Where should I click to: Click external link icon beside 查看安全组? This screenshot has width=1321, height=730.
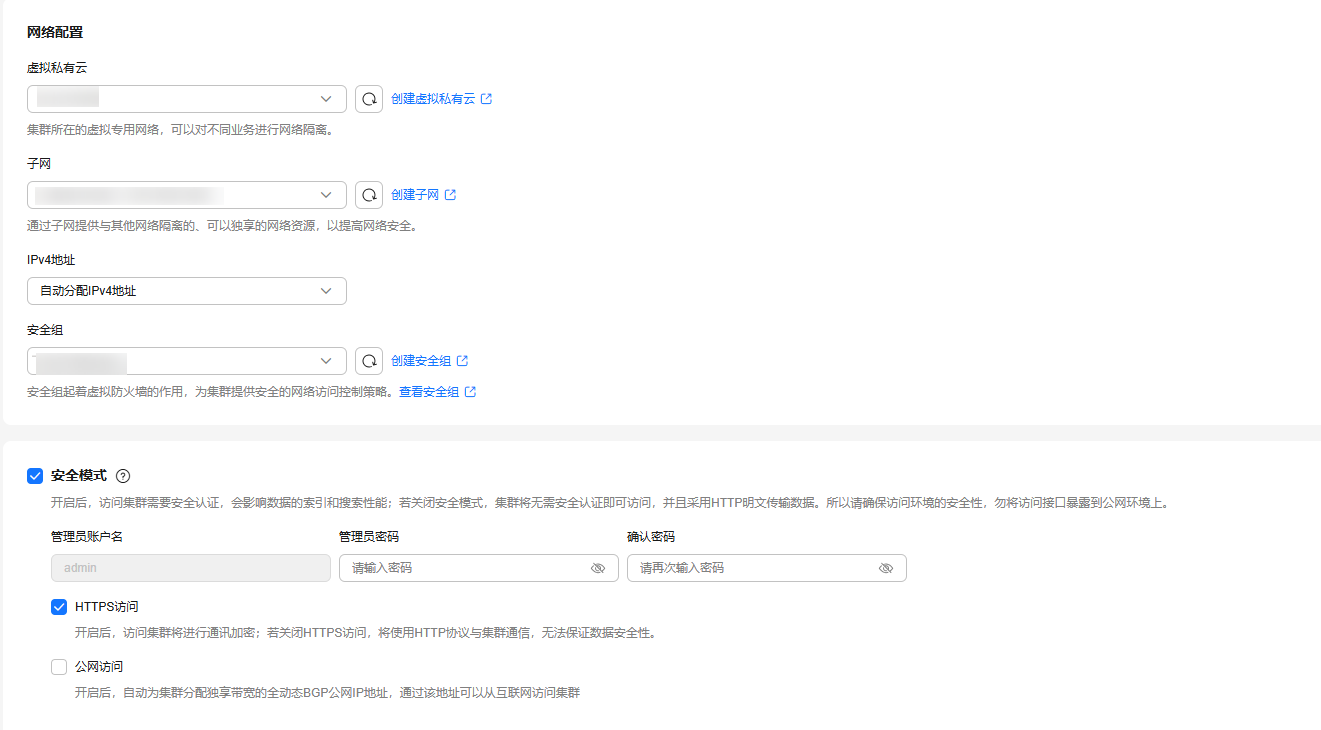click(471, 392)
